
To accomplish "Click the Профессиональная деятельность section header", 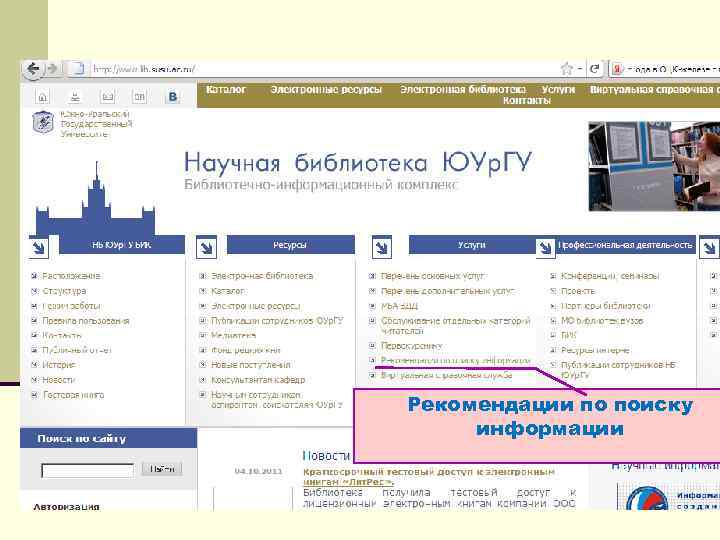I will [x=625, y=245].
